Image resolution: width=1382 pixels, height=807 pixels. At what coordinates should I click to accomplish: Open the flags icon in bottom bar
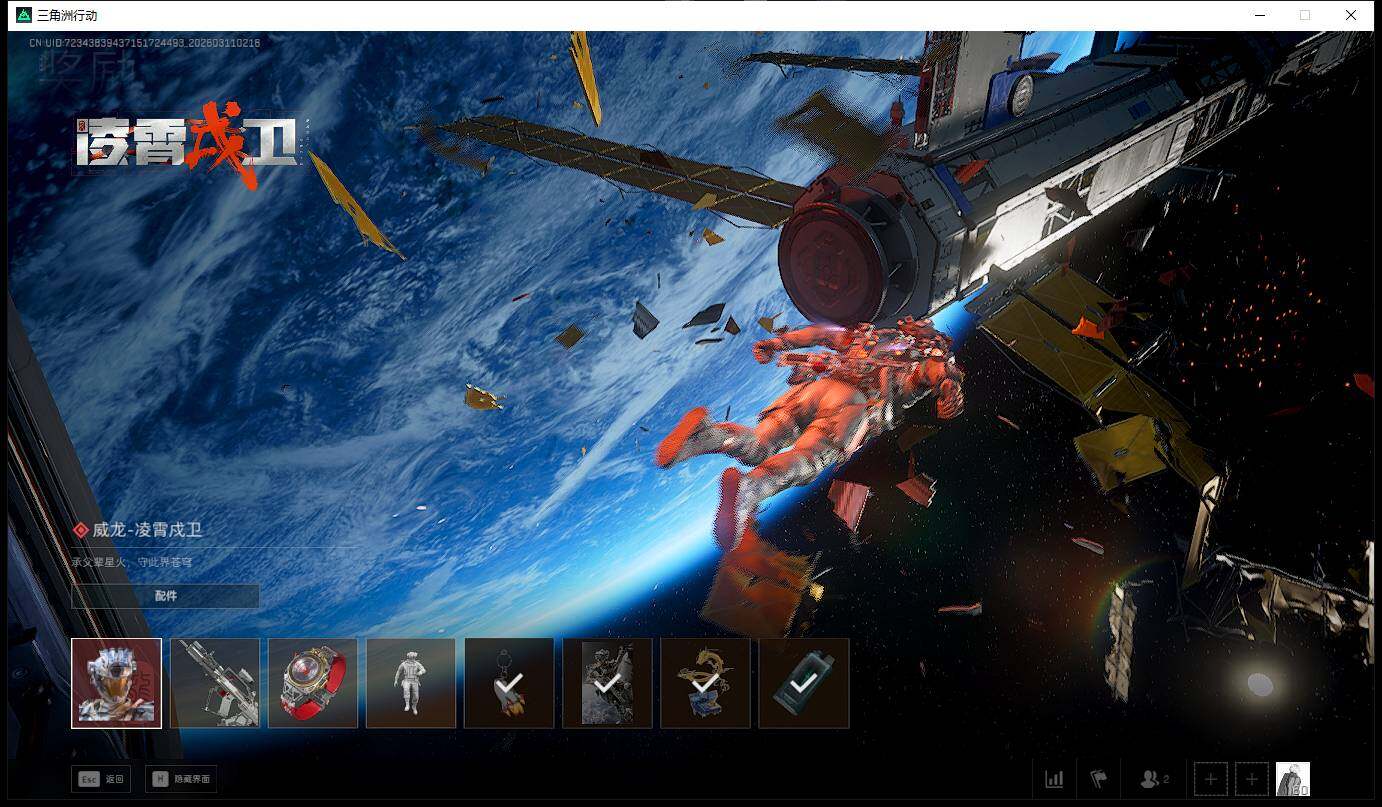1098,779
